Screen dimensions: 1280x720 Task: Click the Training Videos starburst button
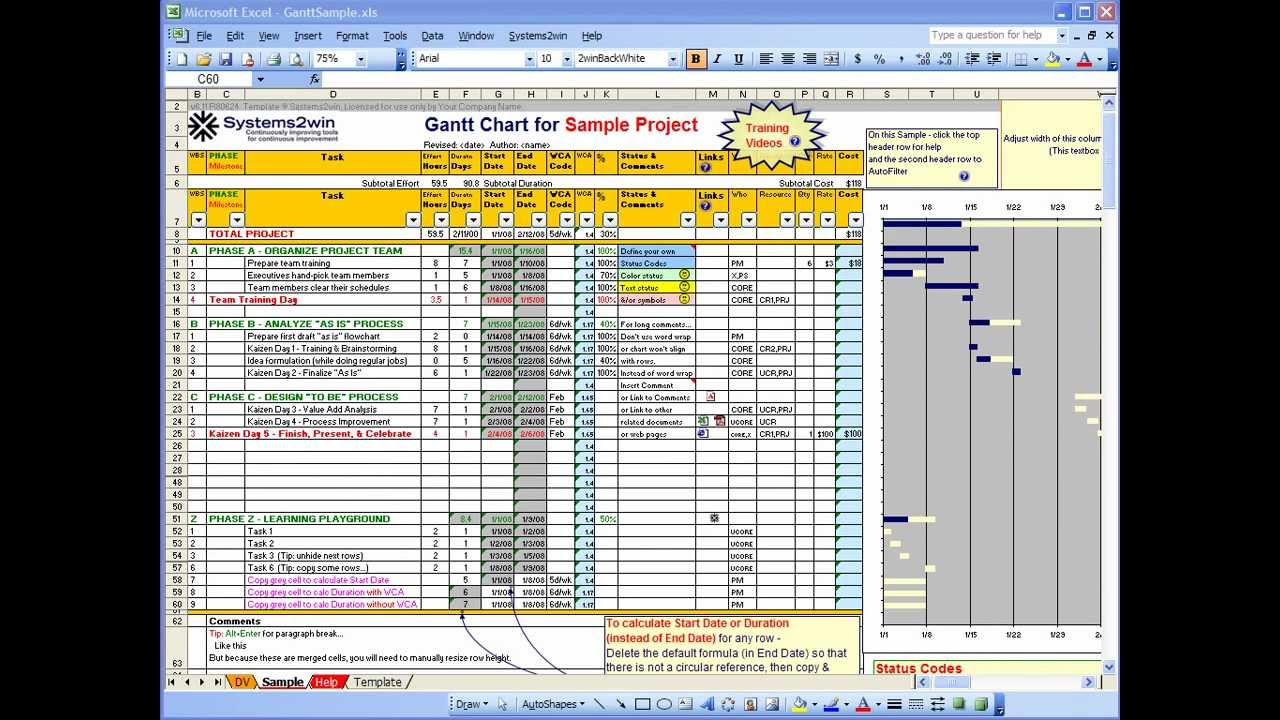coord(767,135)
